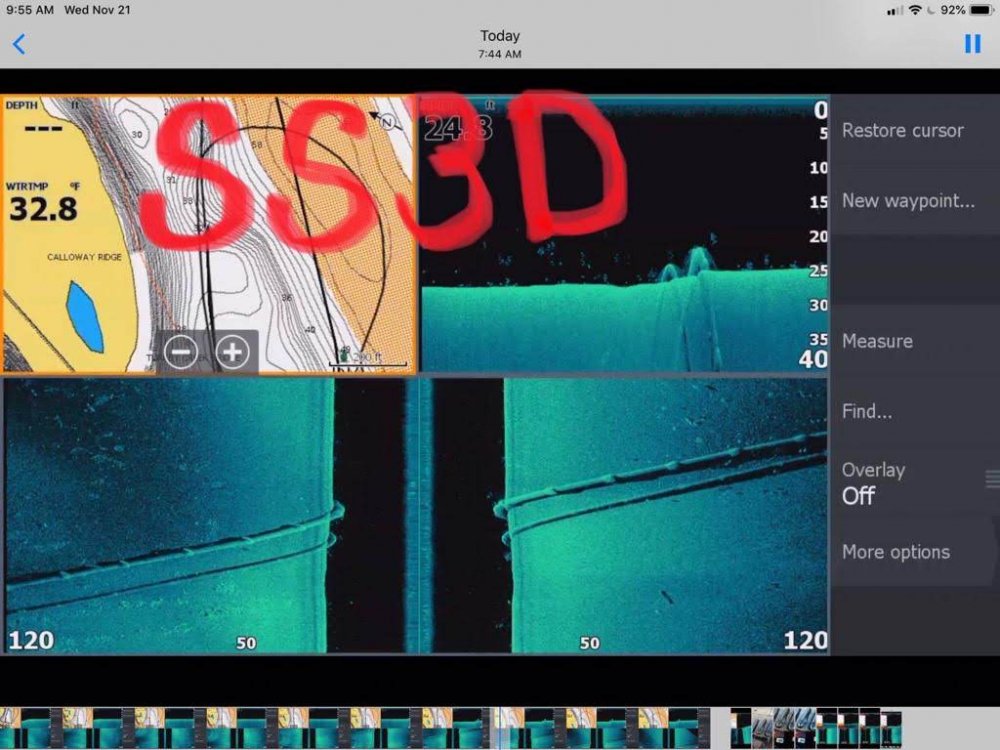Toggle the Overlay Off setting
Image resolution: width=1000 pixels, height=750 pixels.
click(x=873, y=483)
